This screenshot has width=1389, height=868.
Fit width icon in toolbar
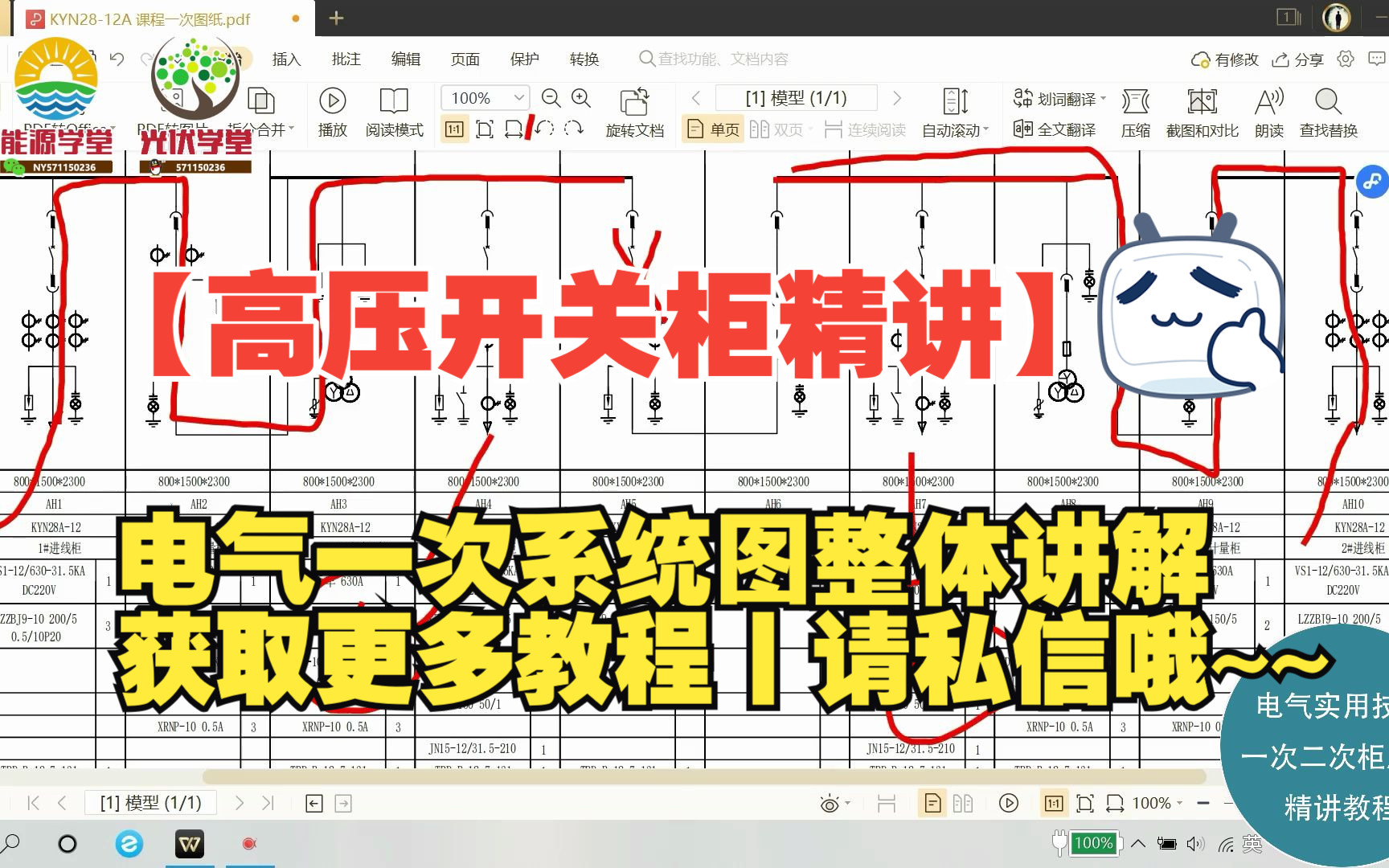pos(513,129)
